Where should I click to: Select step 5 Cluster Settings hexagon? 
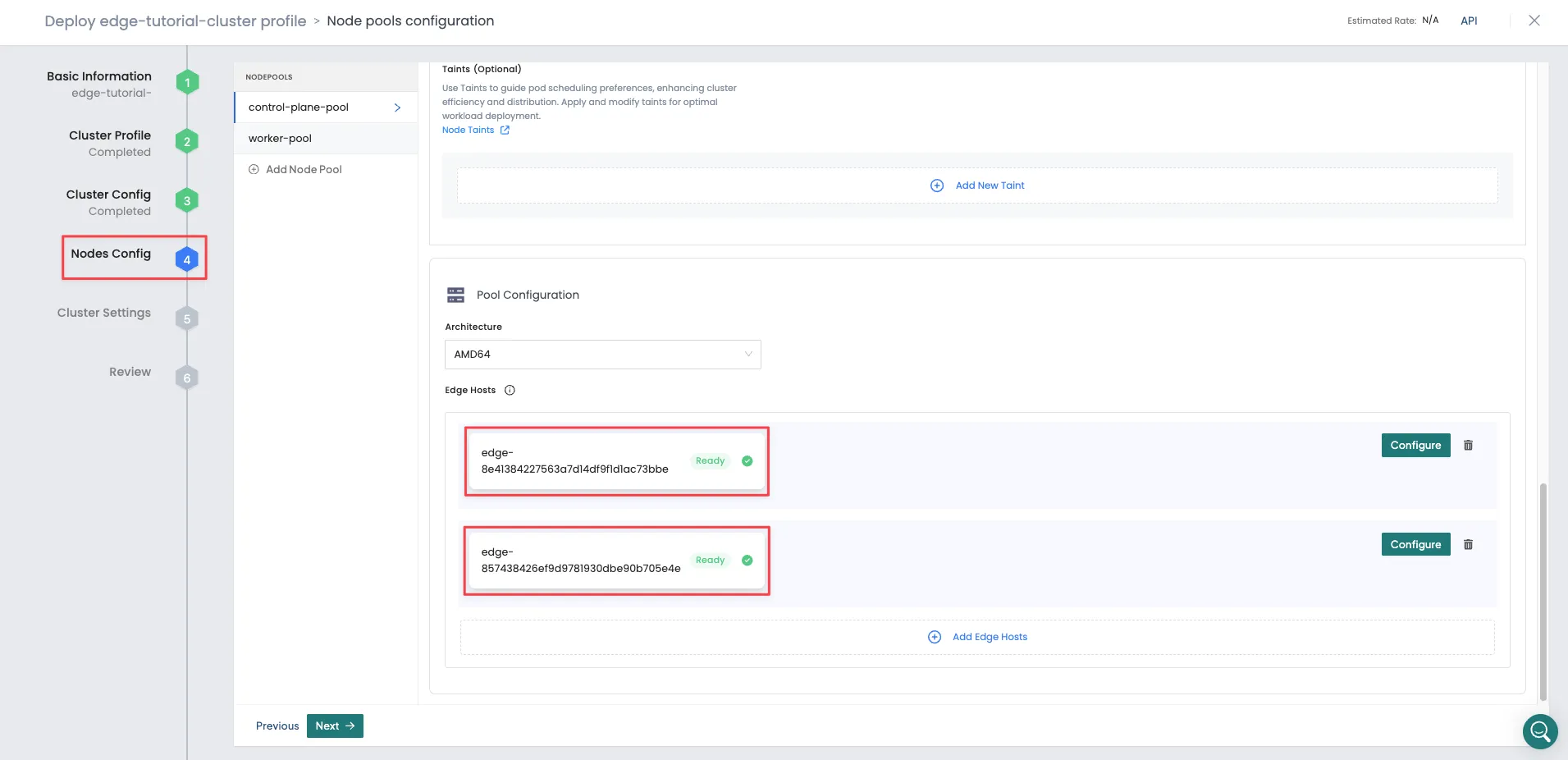185,318
